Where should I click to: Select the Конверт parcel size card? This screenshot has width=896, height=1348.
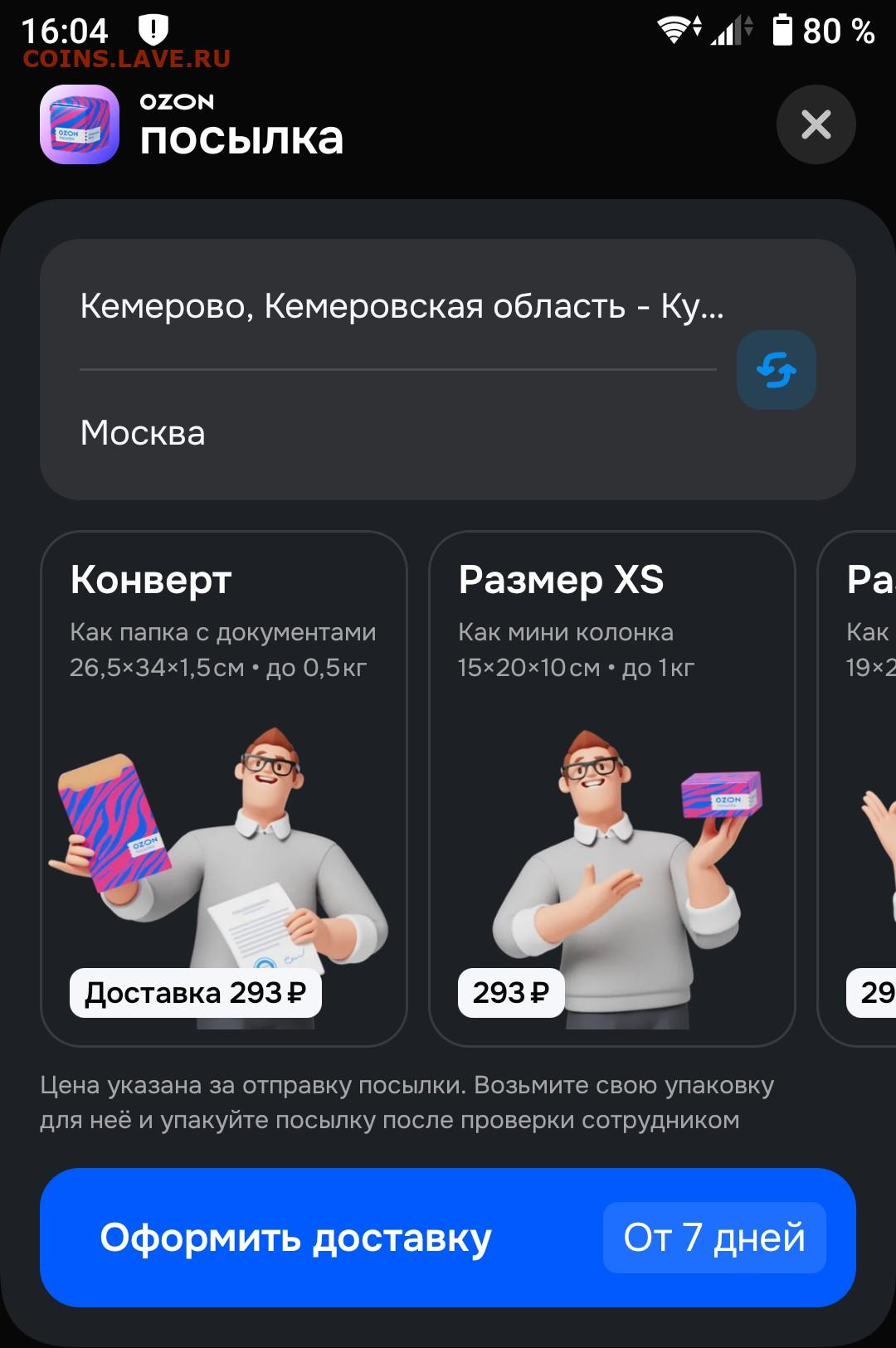point(224,789)
